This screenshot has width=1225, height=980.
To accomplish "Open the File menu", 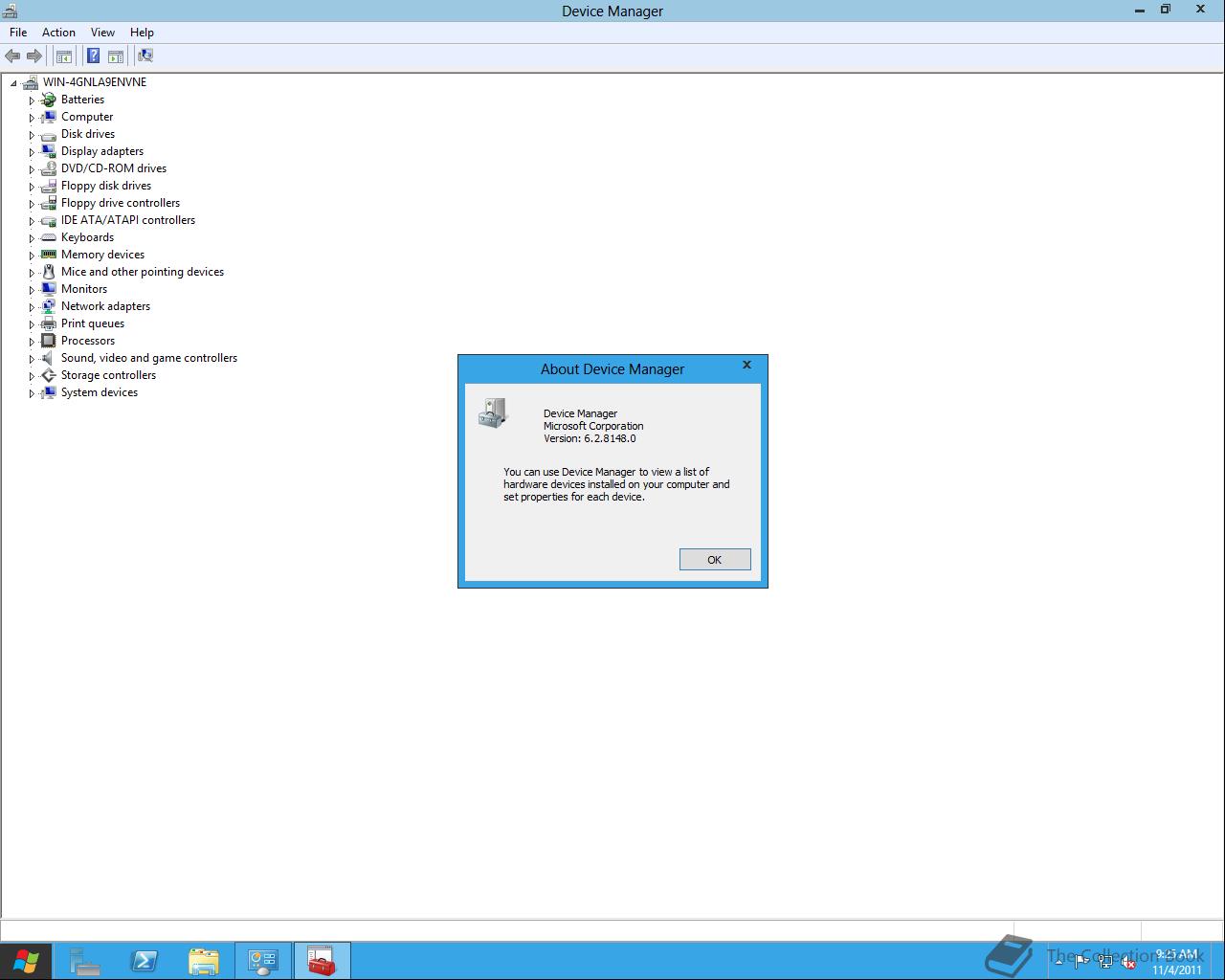I will (x=18, y=33).
